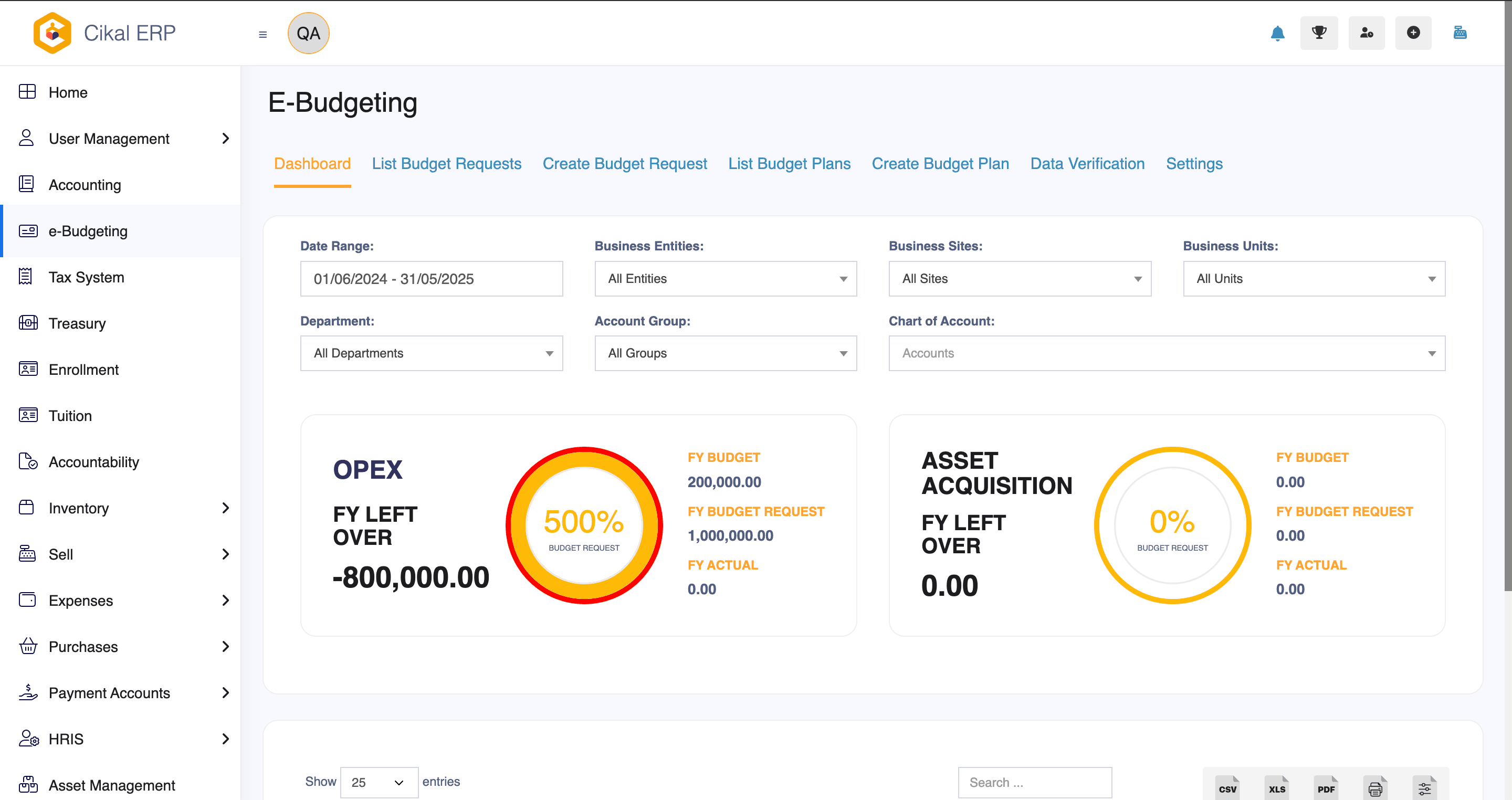The width and height of the screenshot is (1512, 800).
Task: Click the e-Budgeting sidebar icon
Action: point(28,230)
